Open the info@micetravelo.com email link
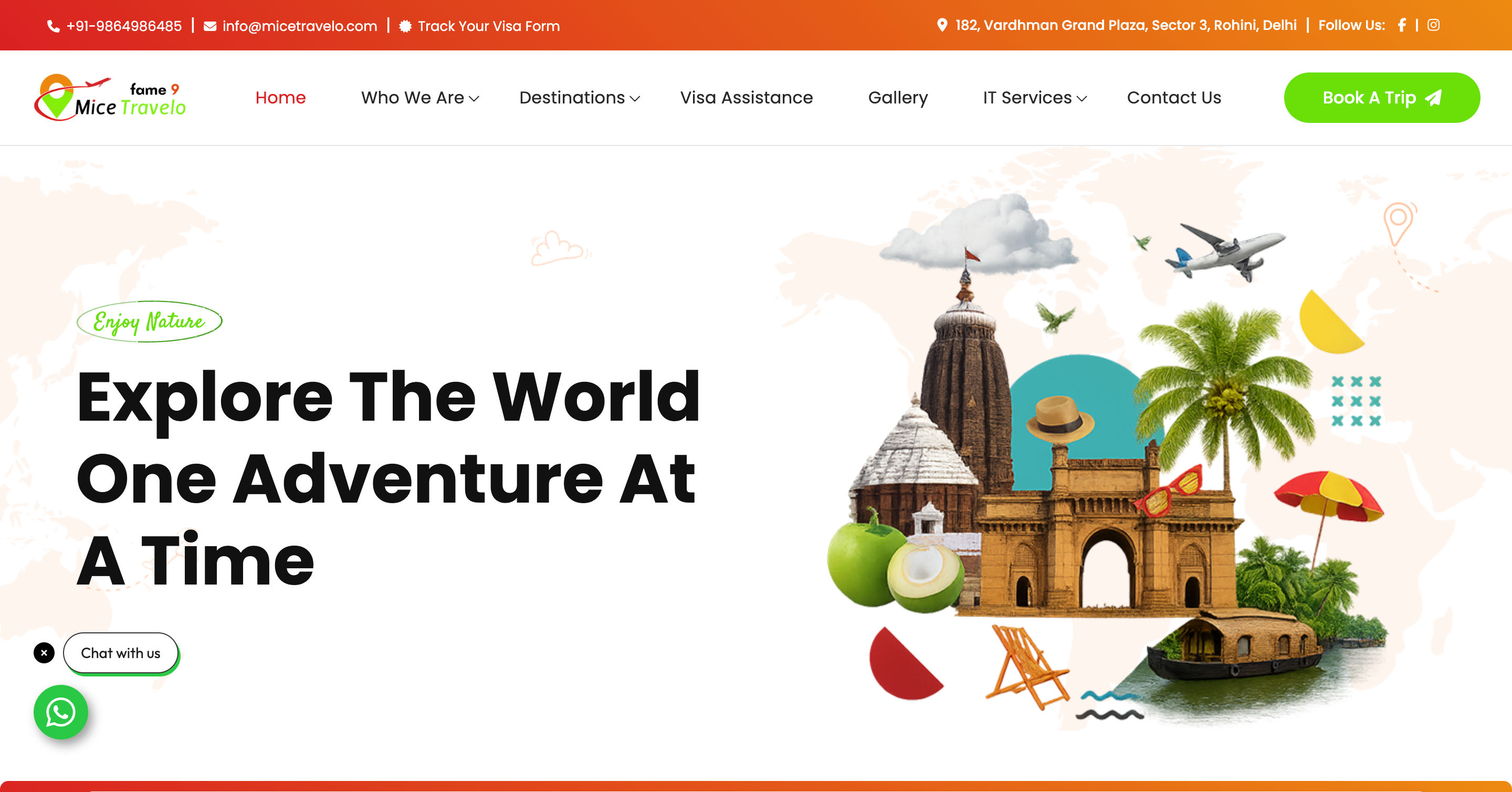 (x=300, y=26)
